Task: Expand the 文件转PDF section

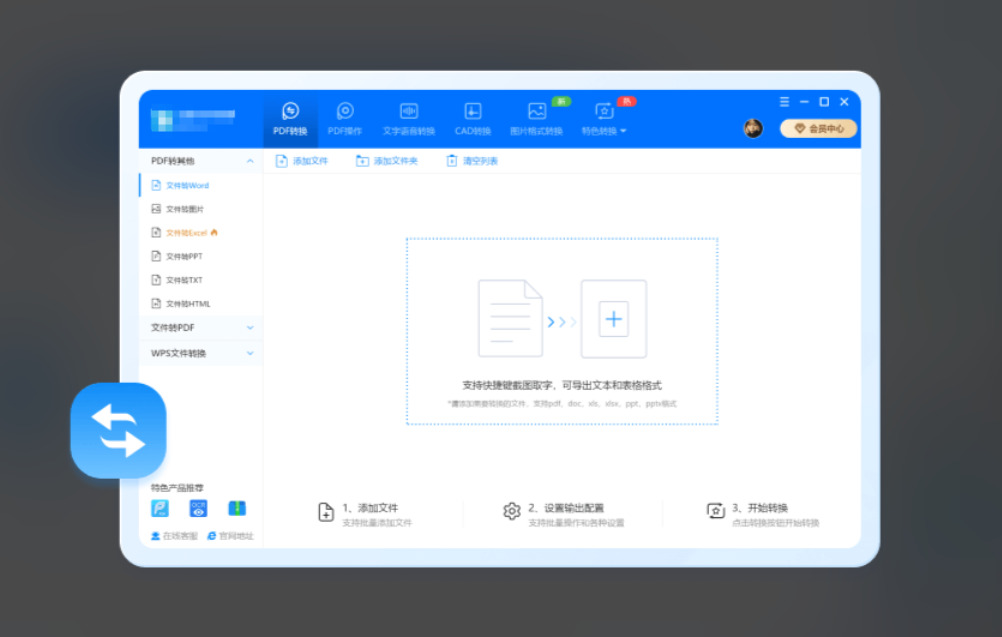Action: (201, 328)
